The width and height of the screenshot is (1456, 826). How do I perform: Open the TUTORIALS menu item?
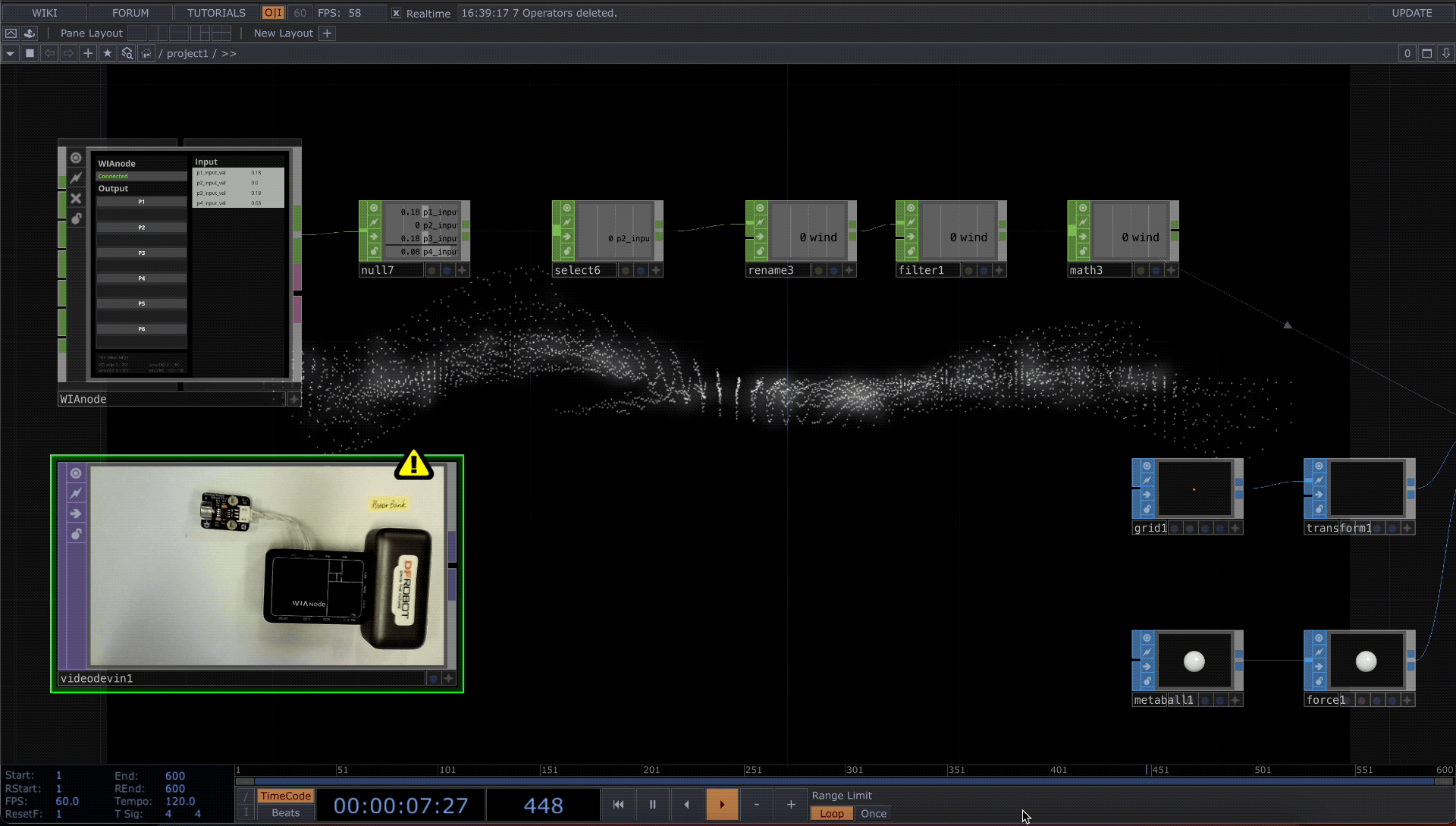216,13
